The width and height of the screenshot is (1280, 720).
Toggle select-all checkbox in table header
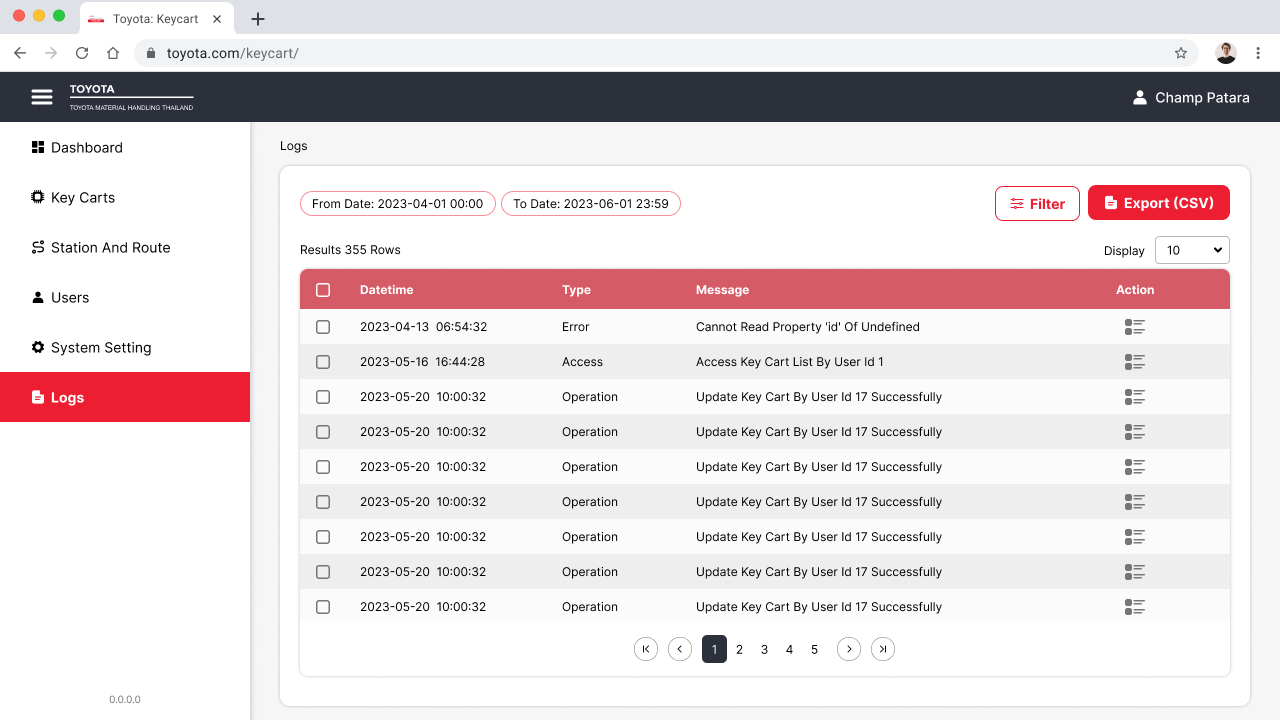[x=323, y=290]
